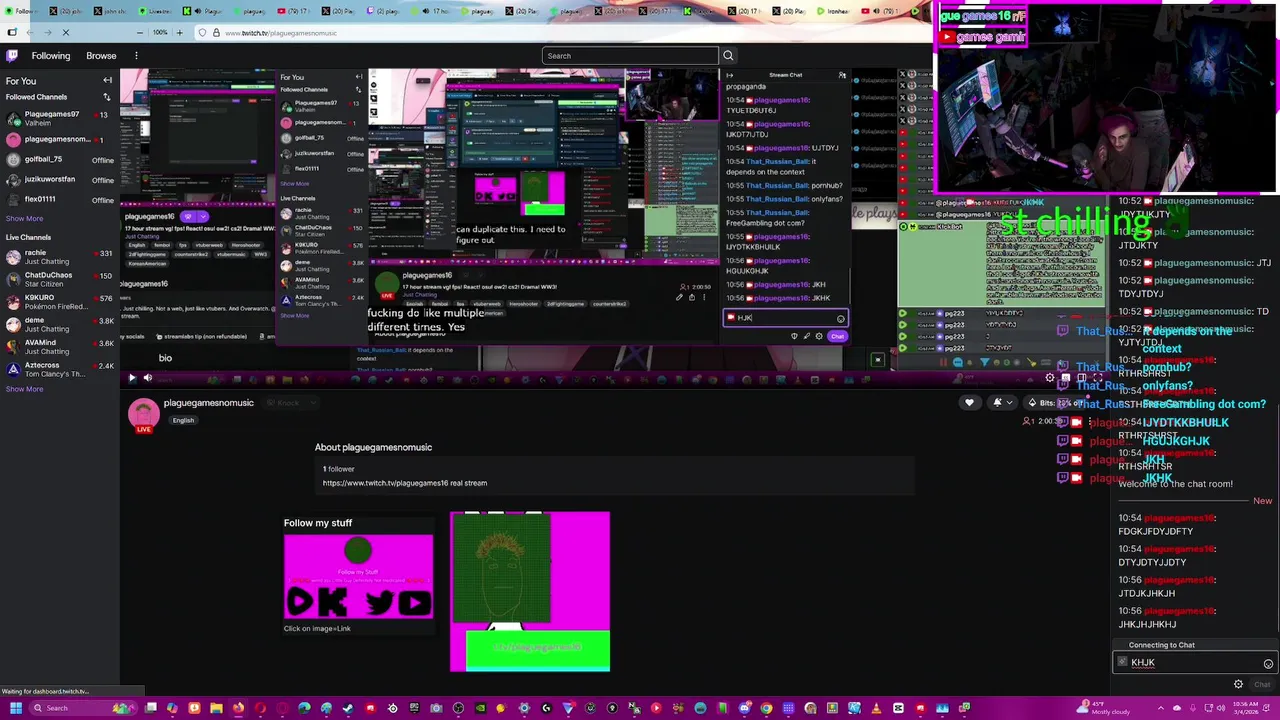Expand Show More under Live Channels
Viewport: 1280px width, 720px height.
(24, 389)
